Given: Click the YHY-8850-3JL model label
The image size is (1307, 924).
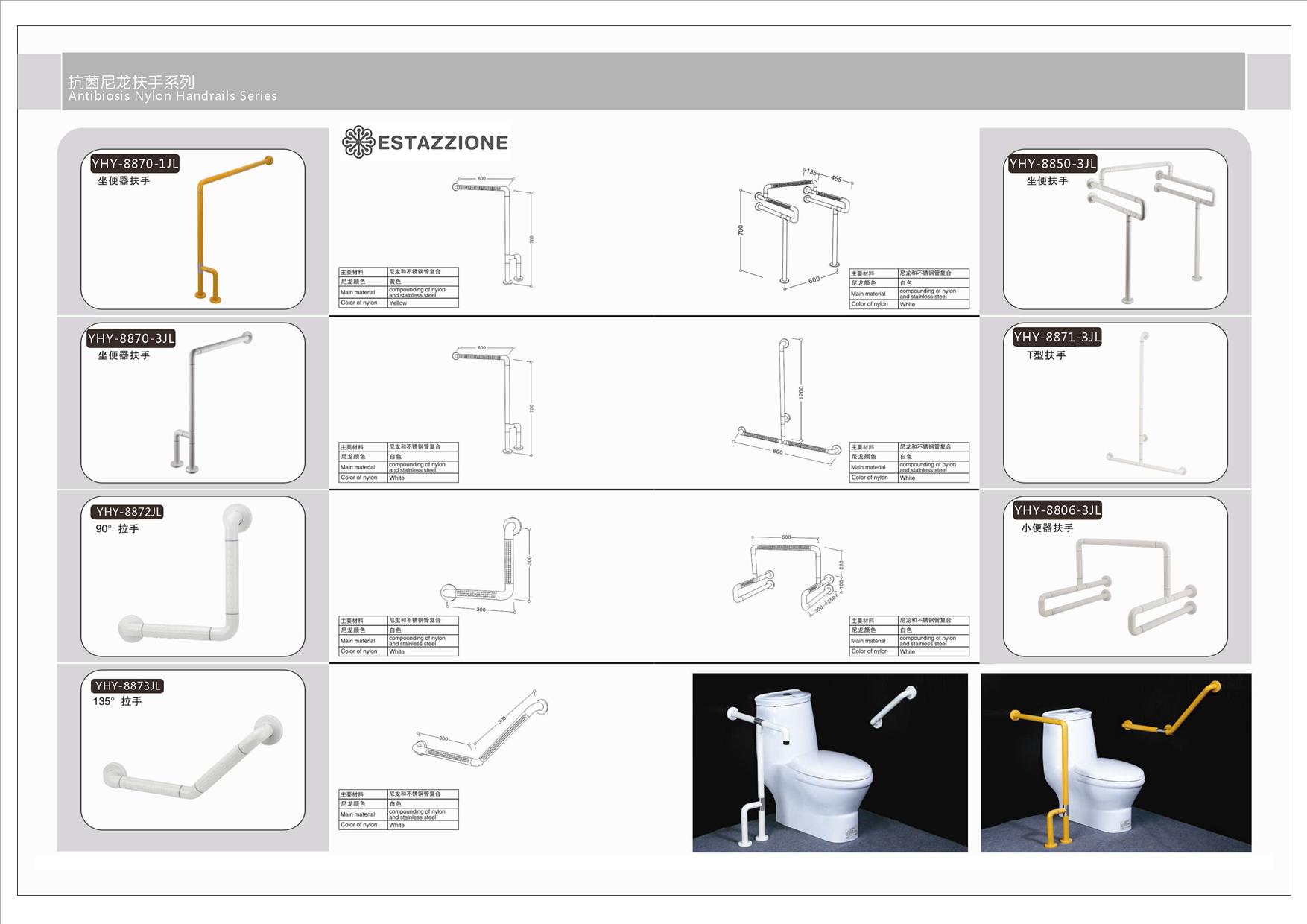Looking at the screenshot, I should tap(1052, 164).
